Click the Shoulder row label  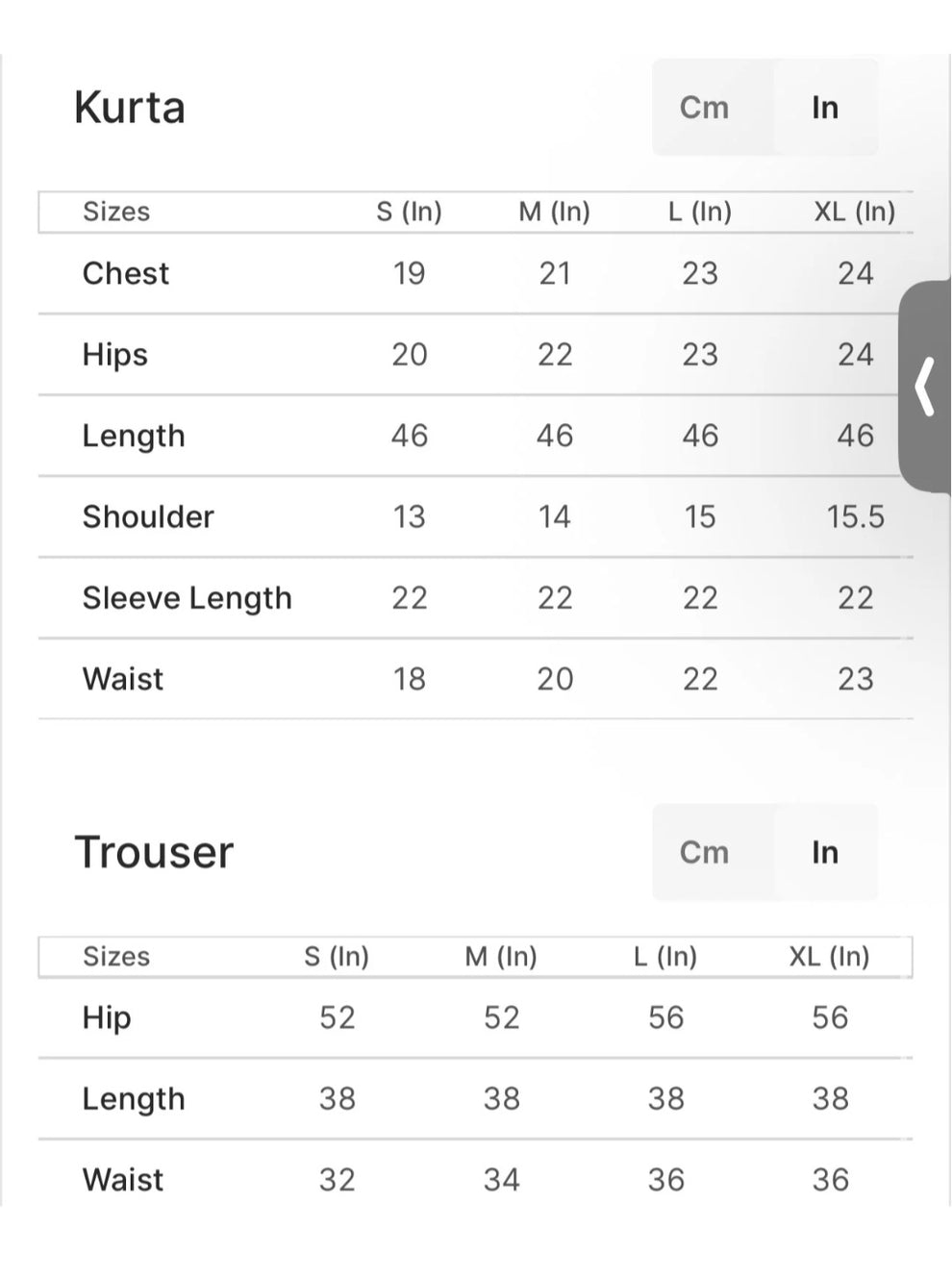pos(148,516)
